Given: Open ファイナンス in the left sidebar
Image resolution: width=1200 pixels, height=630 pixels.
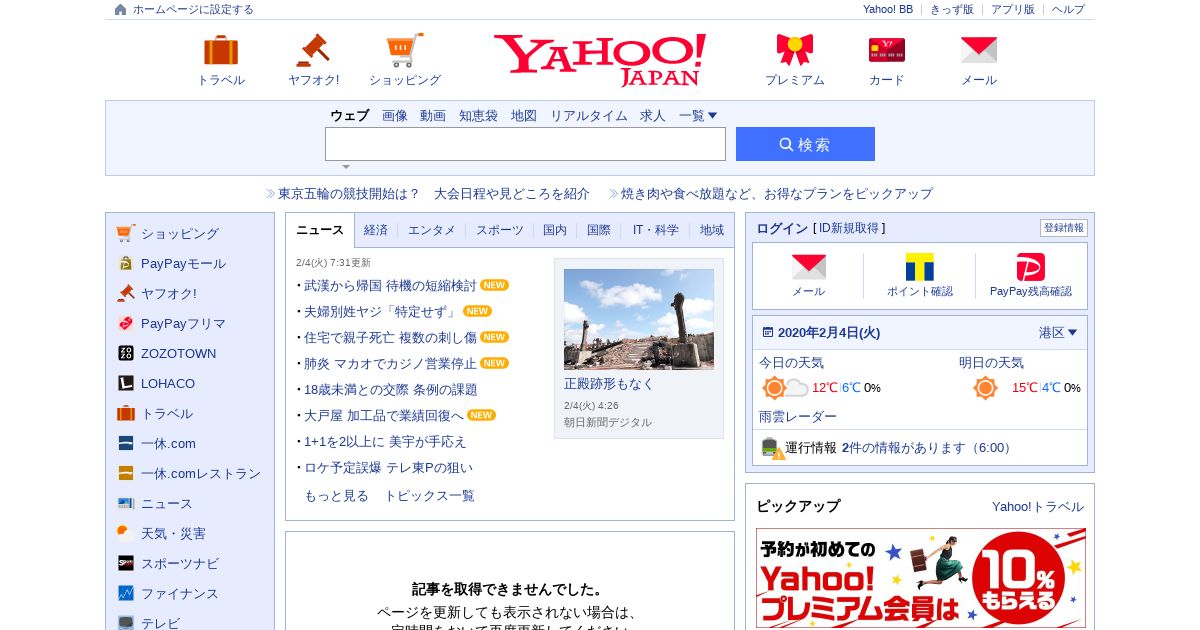Looking at the screenshot, I should (180, 593).
